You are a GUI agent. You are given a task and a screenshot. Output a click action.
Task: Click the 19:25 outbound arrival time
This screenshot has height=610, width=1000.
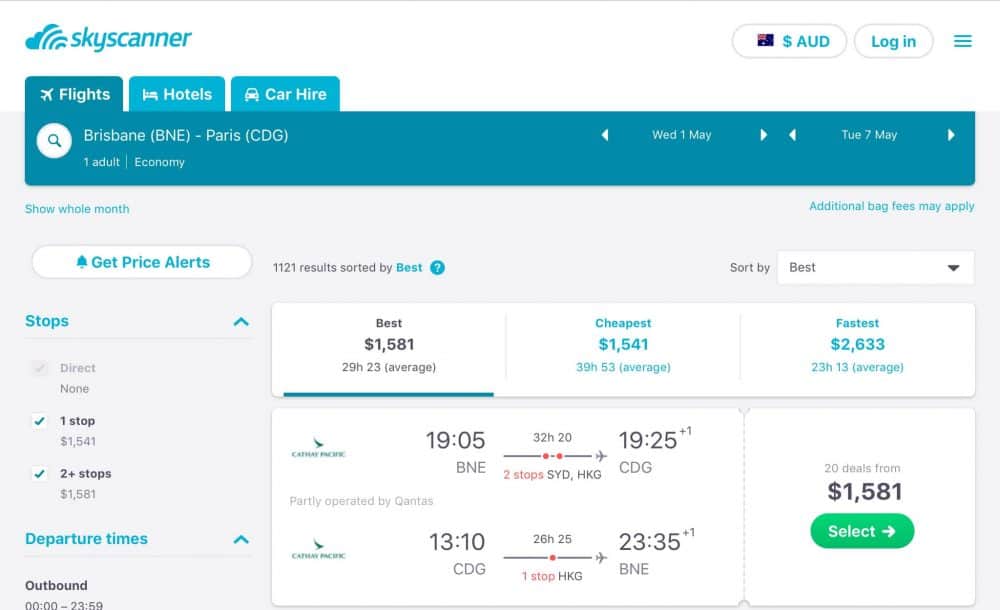tap(647, 440)
